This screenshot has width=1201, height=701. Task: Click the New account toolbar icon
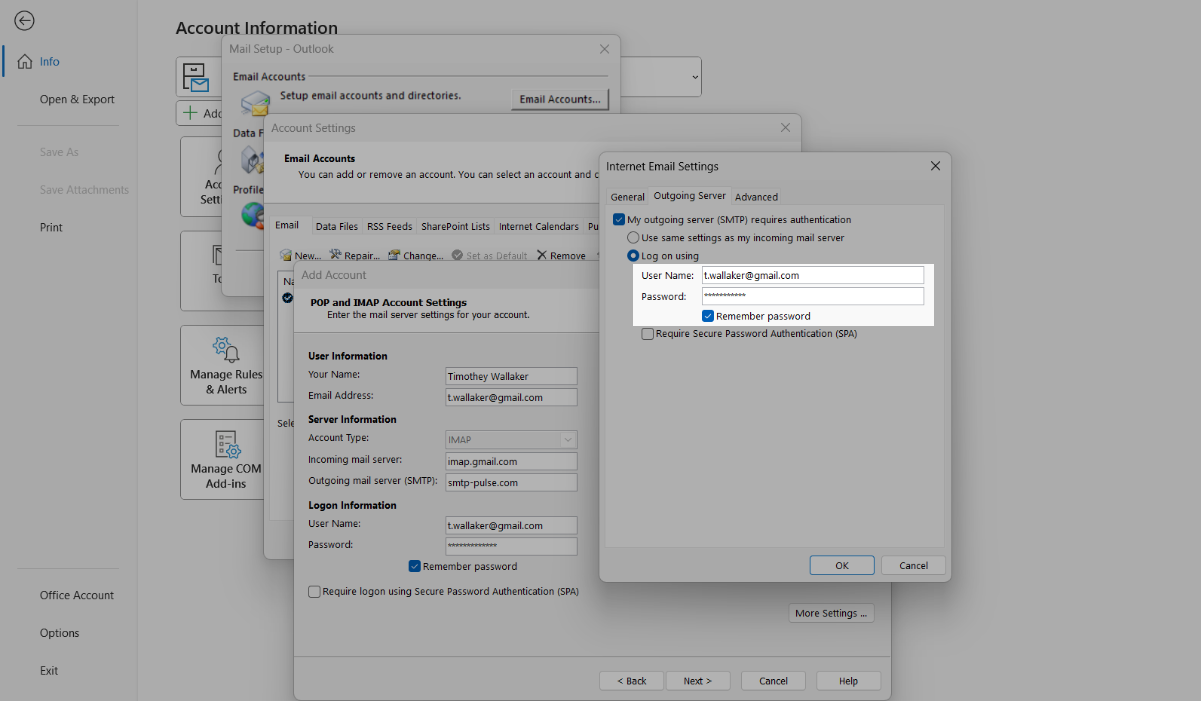286,256
